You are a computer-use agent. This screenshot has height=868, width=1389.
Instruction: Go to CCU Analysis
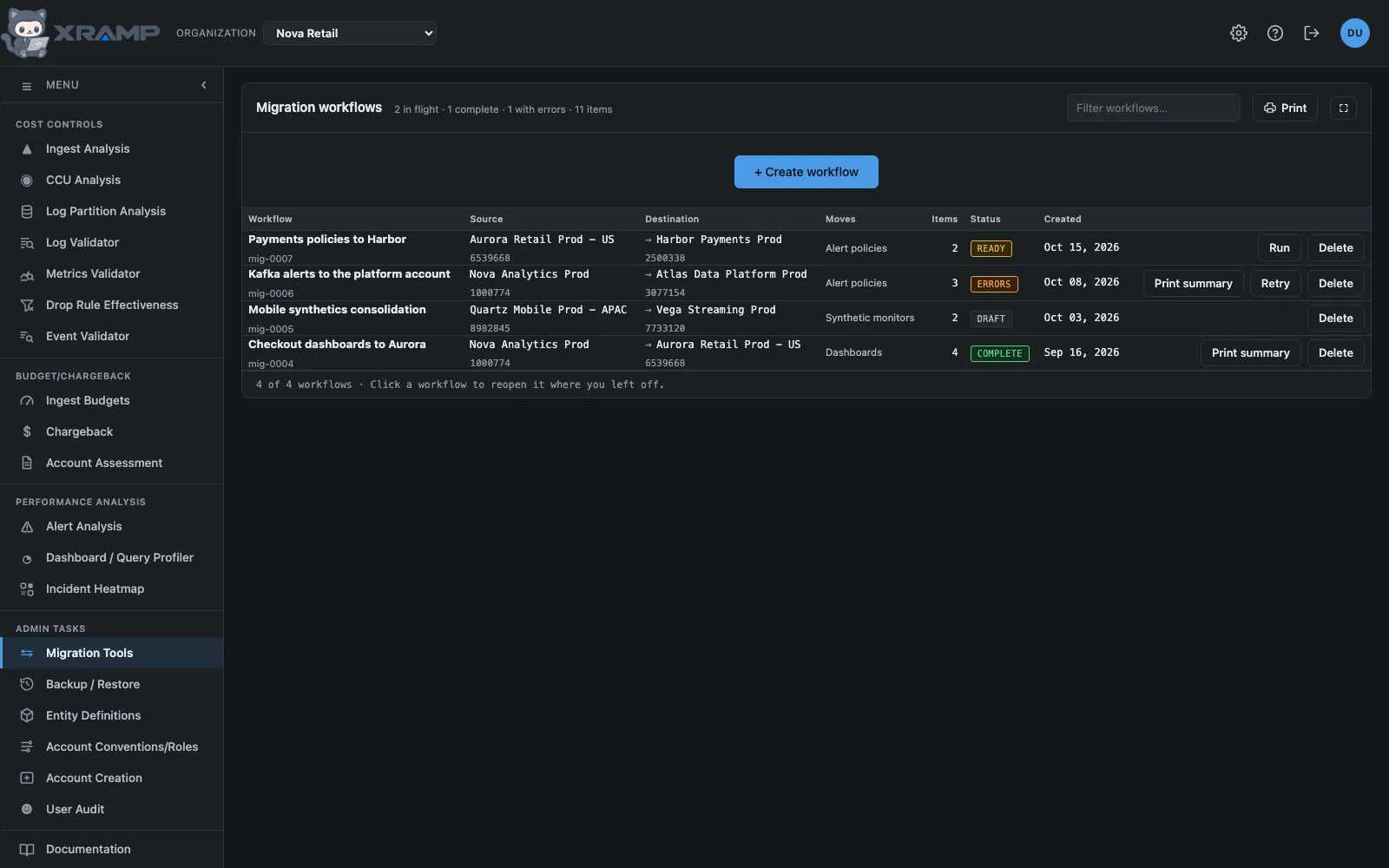pos(111,181)
